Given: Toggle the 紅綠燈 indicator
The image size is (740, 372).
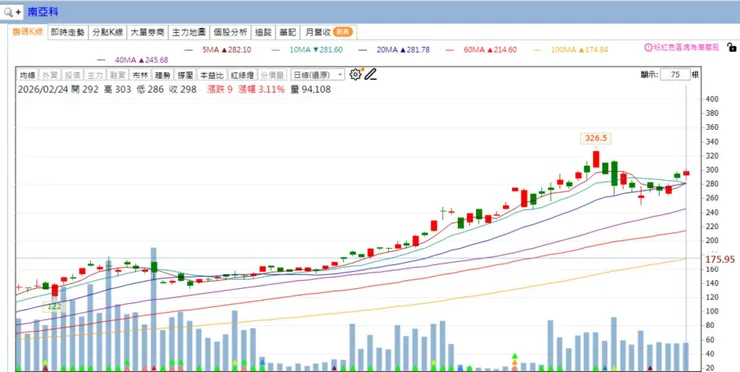Looking at the screenshot, I should 242,75.
